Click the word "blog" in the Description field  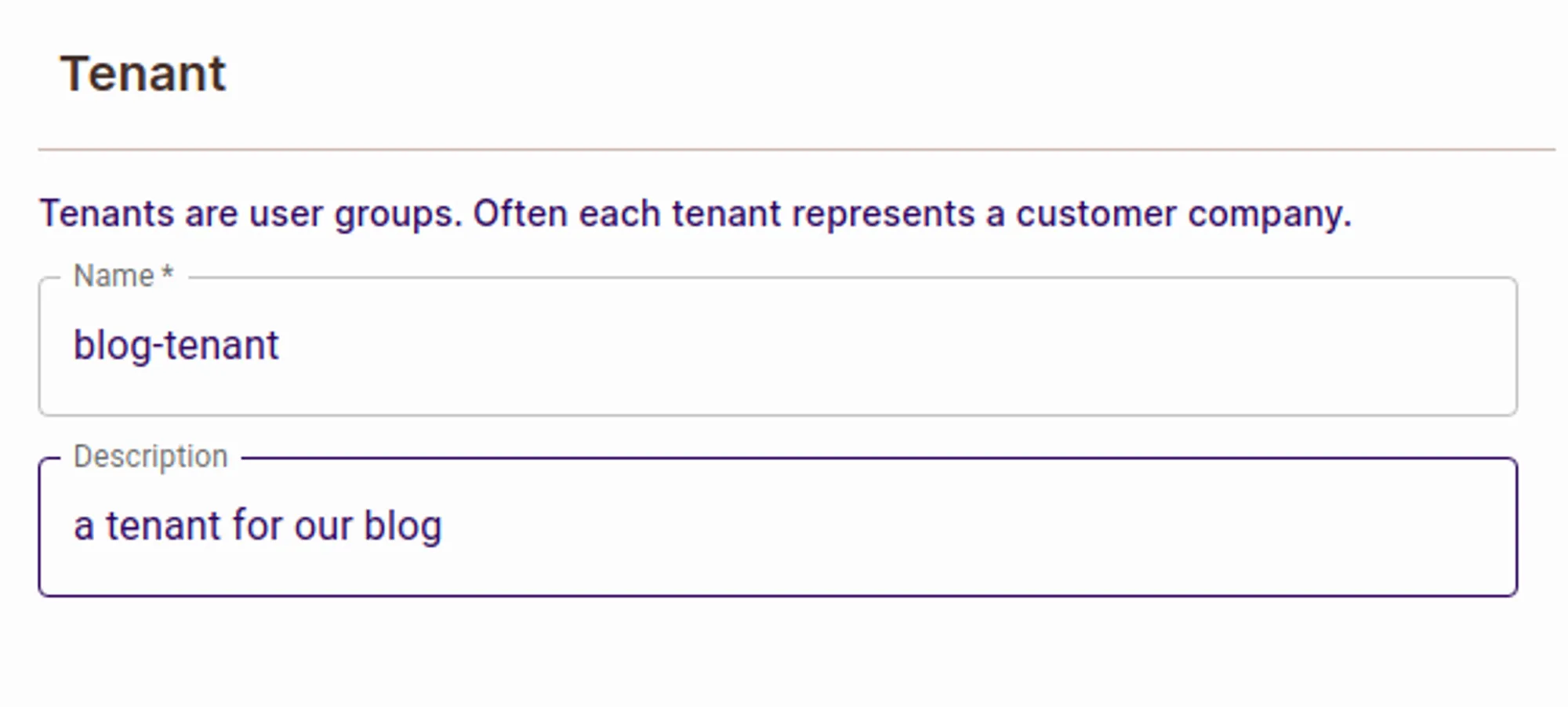403,527
